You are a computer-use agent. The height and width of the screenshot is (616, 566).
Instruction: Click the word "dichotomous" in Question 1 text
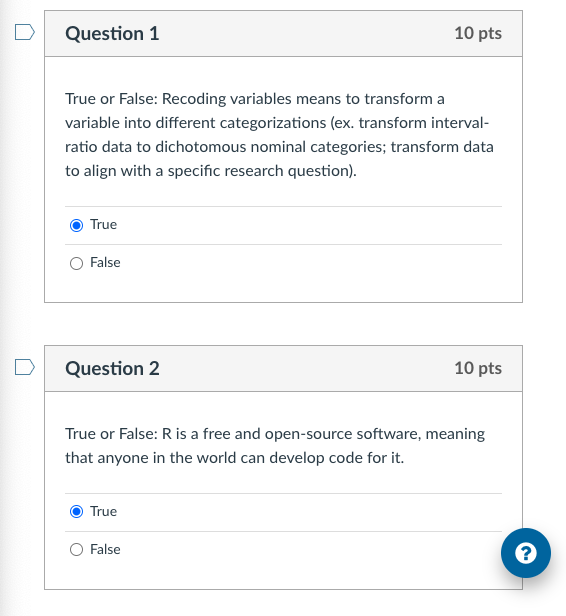point(201,147)
